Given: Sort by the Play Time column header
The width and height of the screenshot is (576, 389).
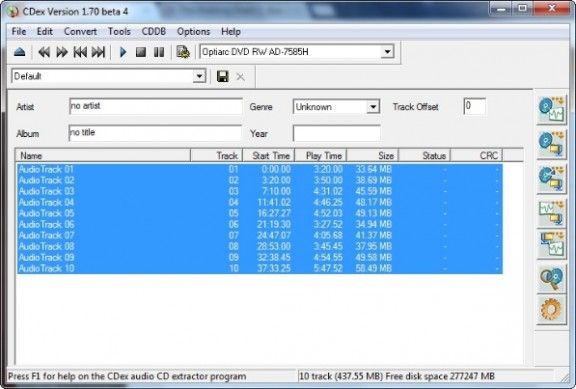Looking at the screenshot, I should 321,156.
